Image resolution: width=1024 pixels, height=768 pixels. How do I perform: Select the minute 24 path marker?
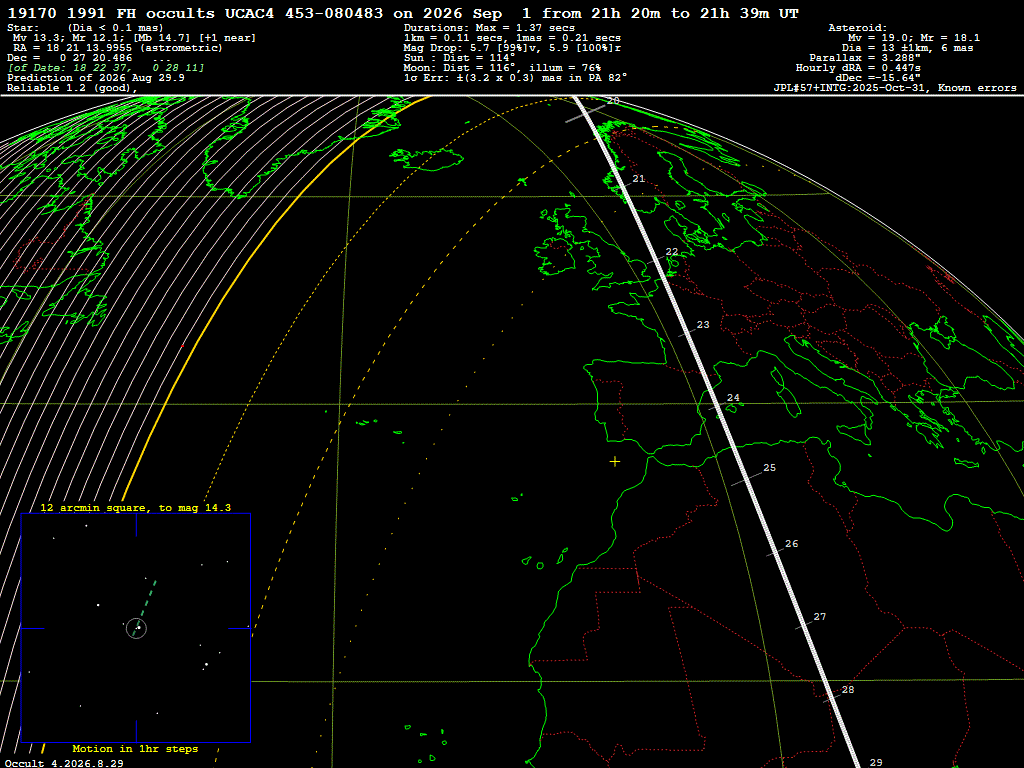click(733, 398)
